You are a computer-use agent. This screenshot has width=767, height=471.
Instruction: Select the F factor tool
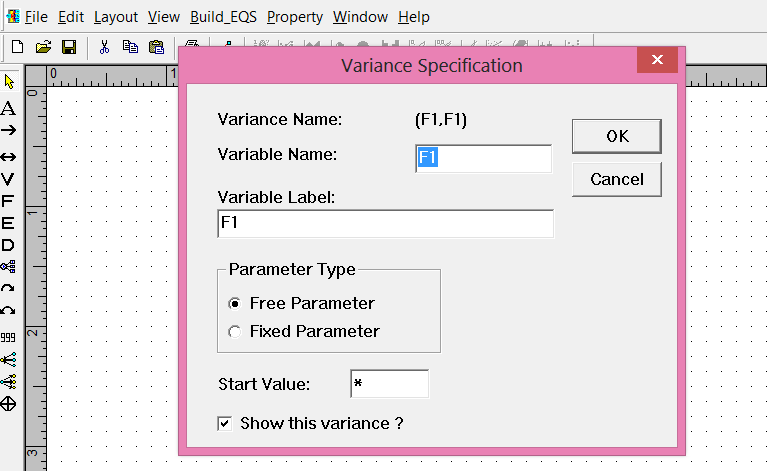point(7,201)
